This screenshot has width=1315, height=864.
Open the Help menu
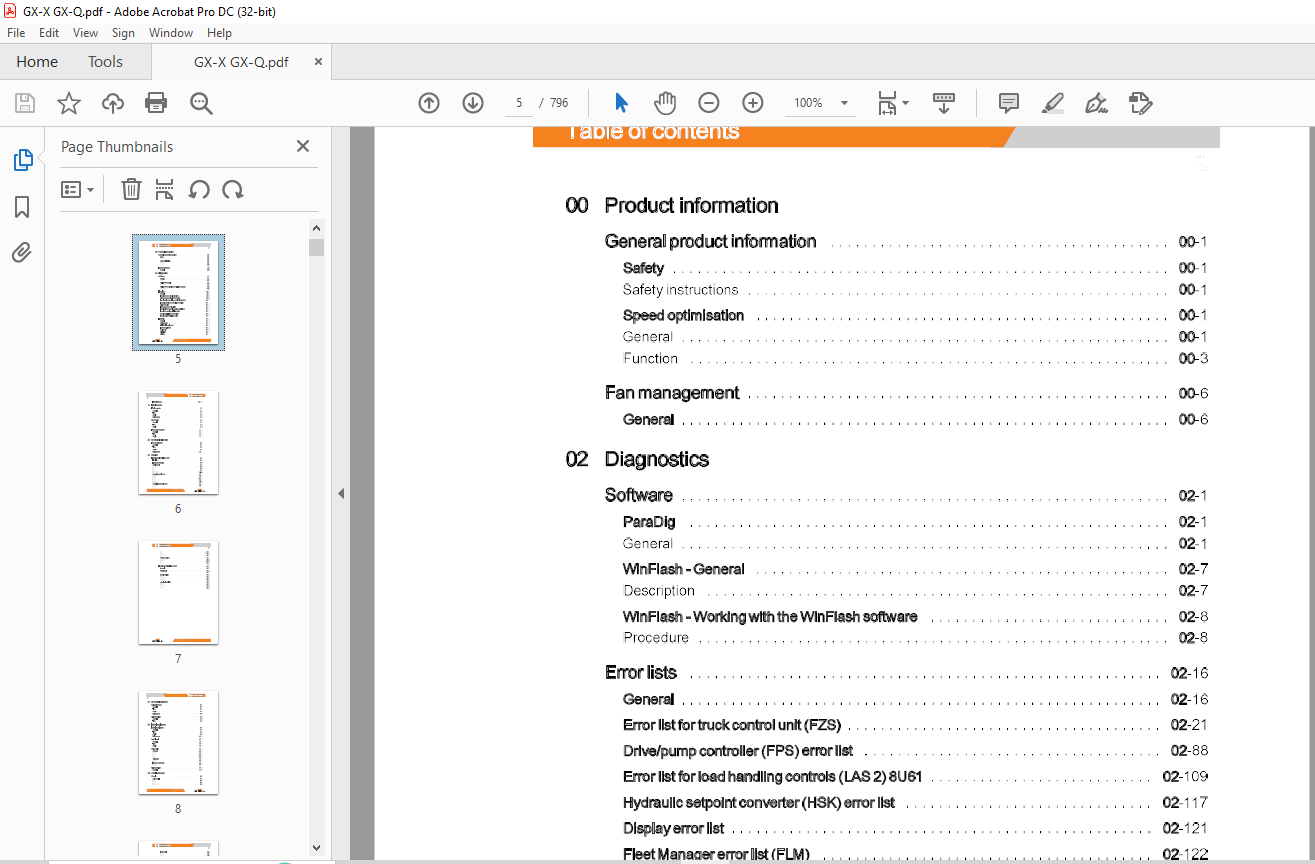(x=219, y=33)
